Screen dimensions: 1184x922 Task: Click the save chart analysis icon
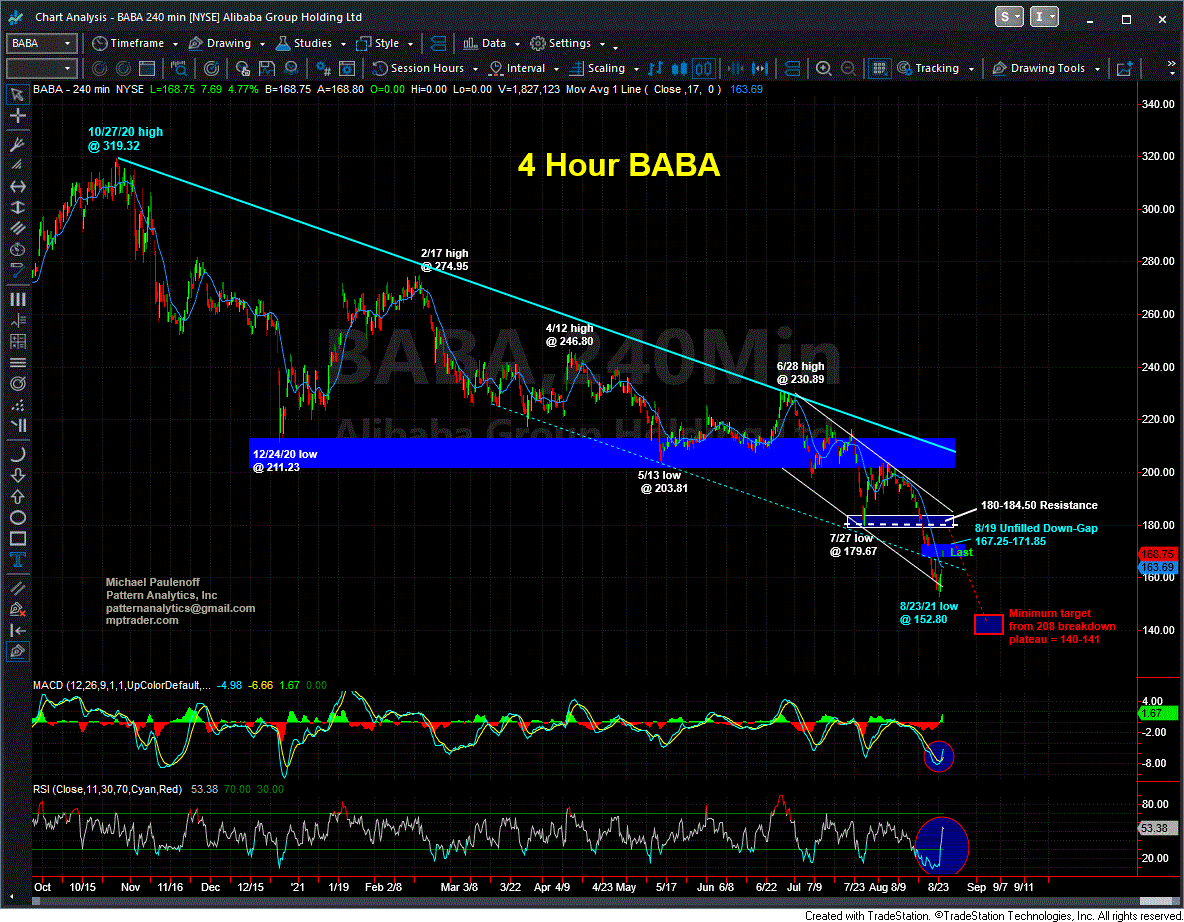267,69
